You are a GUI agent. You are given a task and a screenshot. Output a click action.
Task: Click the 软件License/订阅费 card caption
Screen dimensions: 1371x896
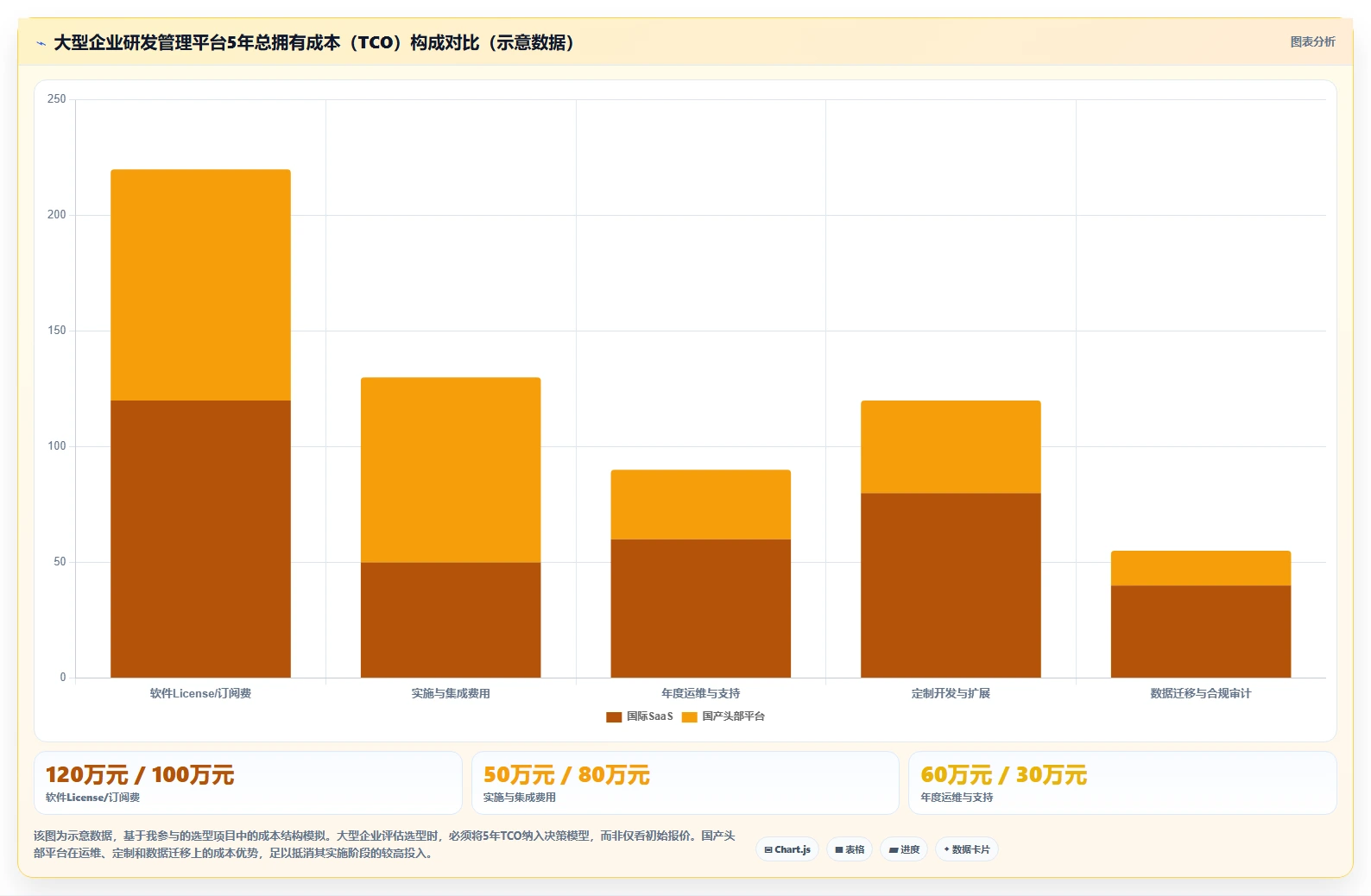click(92, 798)
